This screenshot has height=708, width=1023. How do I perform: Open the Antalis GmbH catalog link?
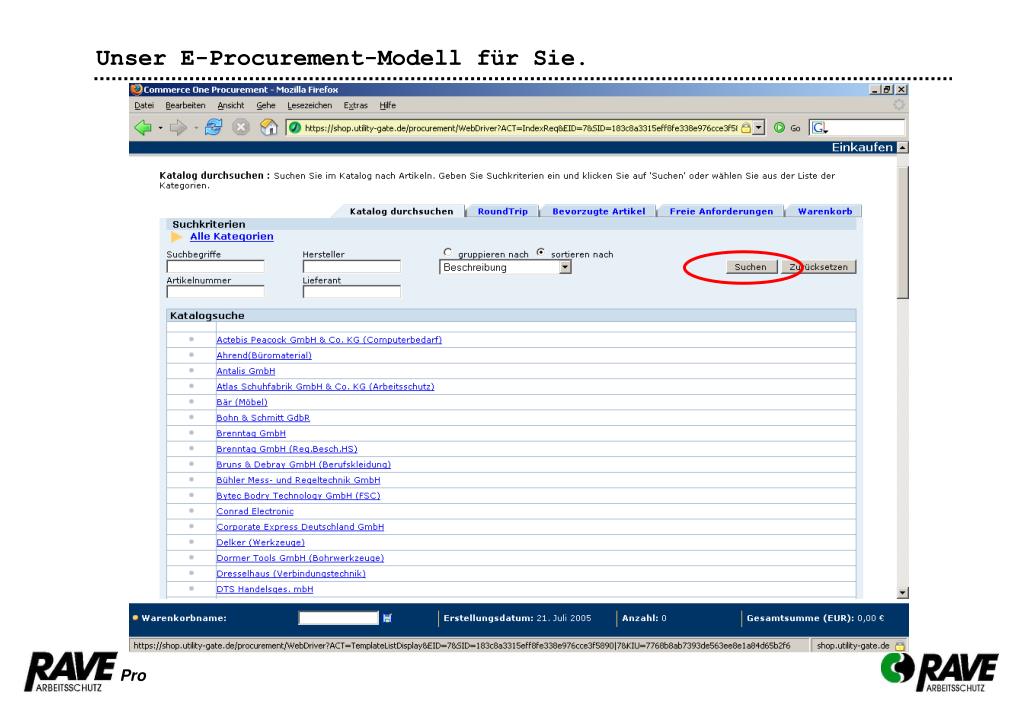(x=245, y=371)
